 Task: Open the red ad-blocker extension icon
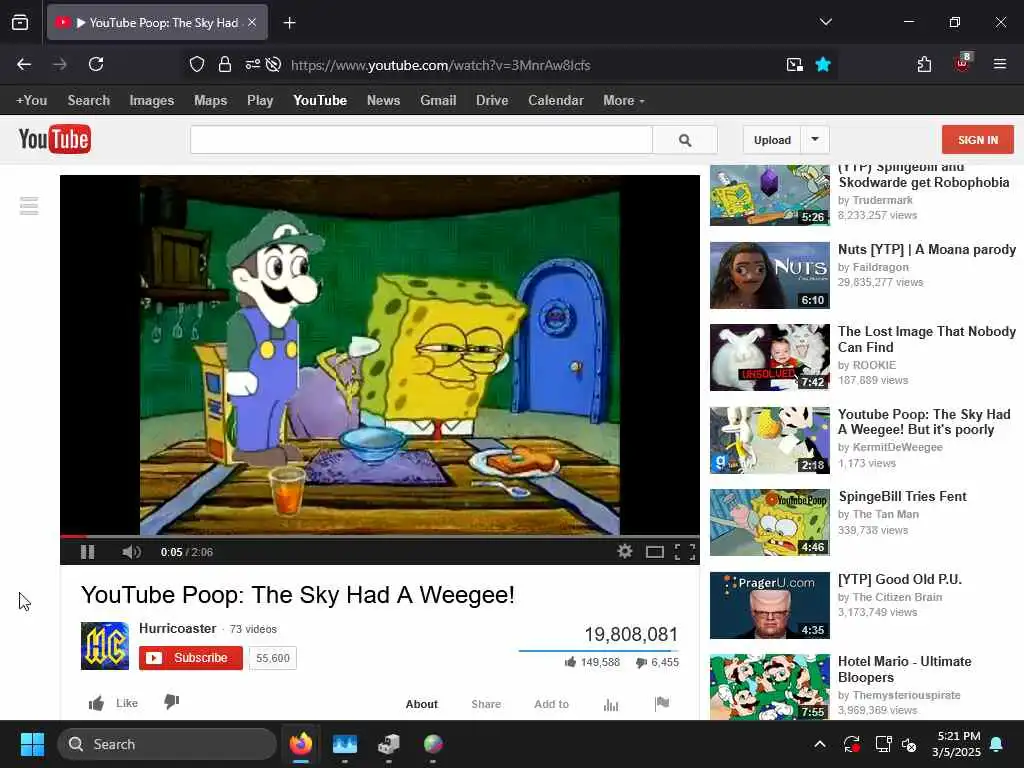963,63
